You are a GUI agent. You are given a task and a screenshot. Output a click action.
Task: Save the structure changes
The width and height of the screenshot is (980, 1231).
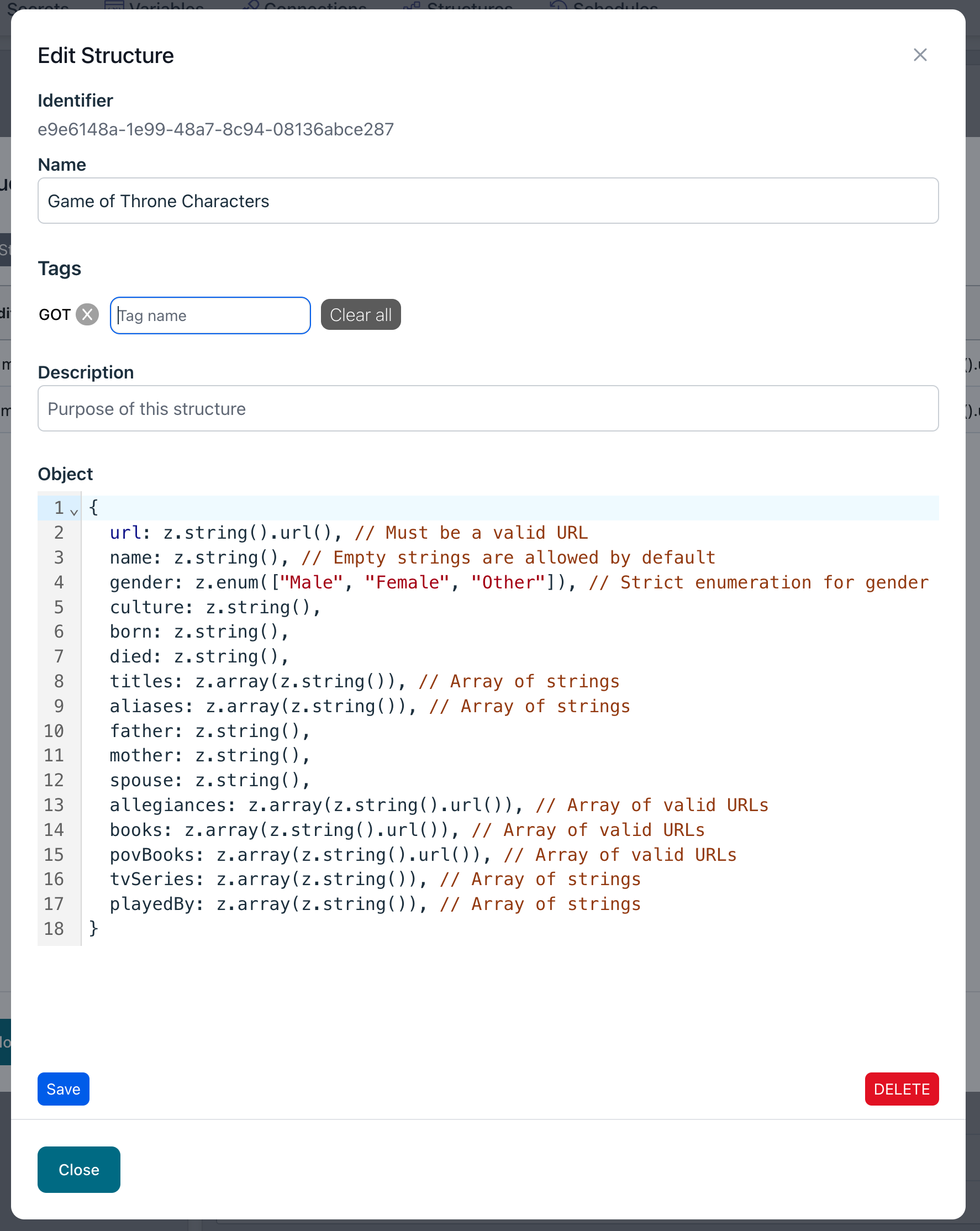click(64, 1089)
